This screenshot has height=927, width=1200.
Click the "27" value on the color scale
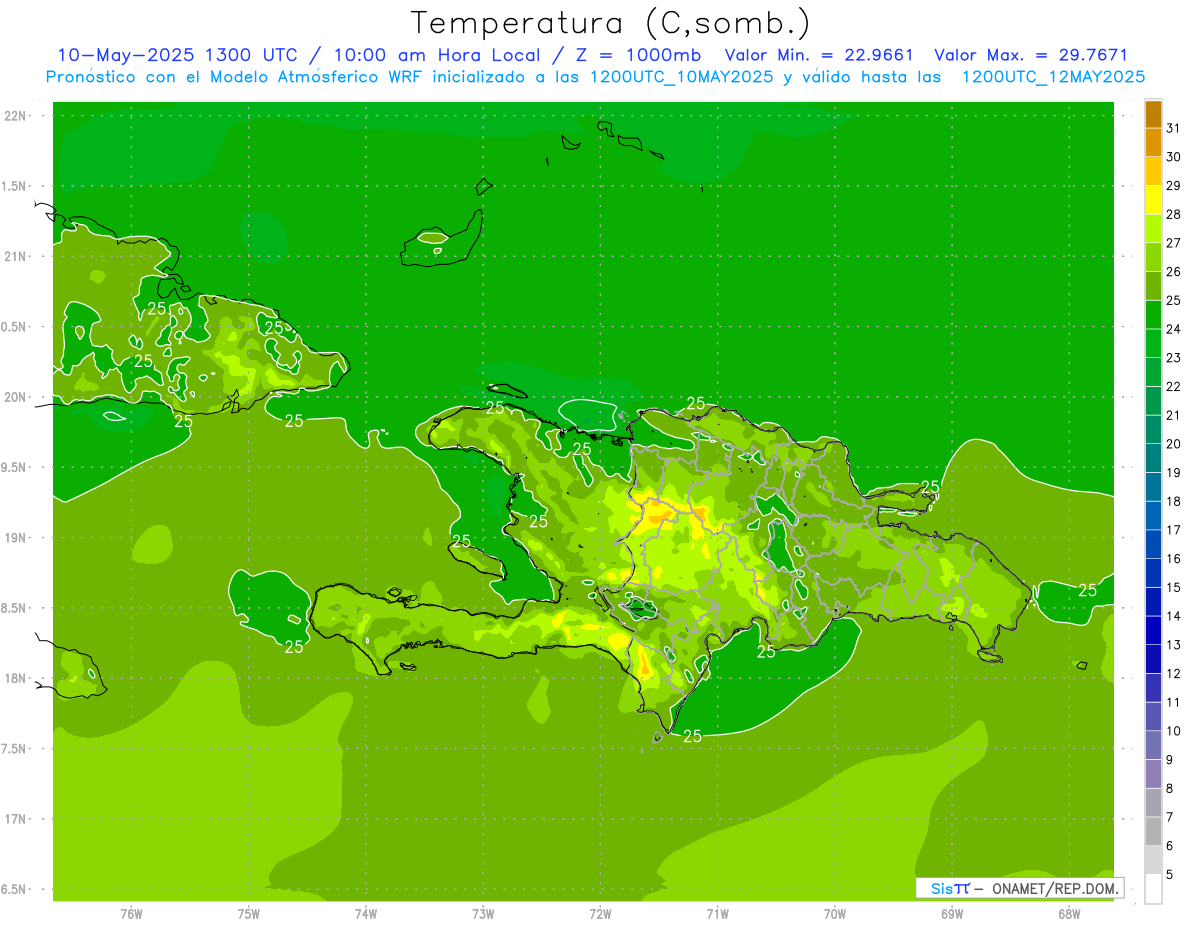tap(1174, 243)
